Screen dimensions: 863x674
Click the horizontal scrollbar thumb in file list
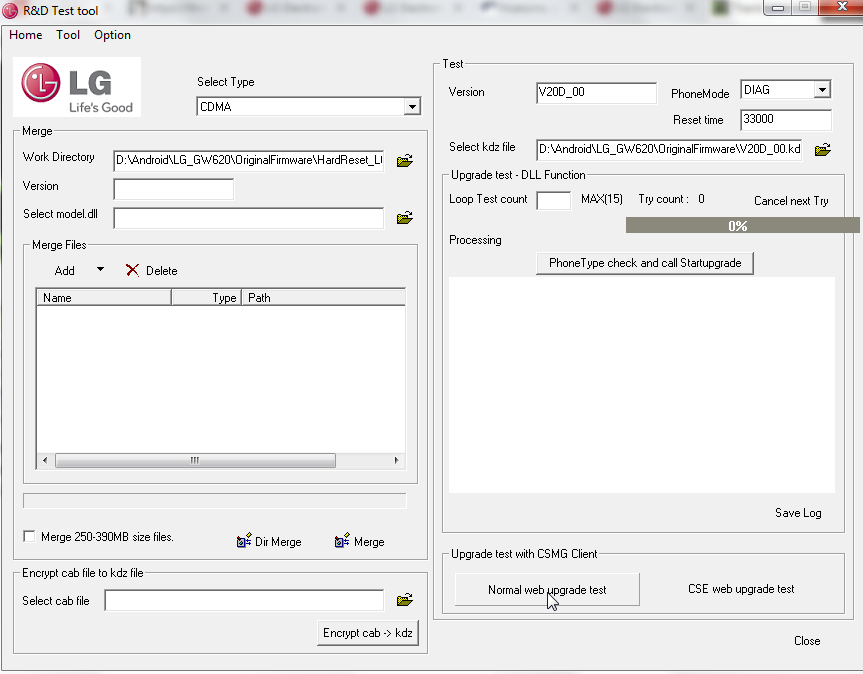(x=195, y=461)
